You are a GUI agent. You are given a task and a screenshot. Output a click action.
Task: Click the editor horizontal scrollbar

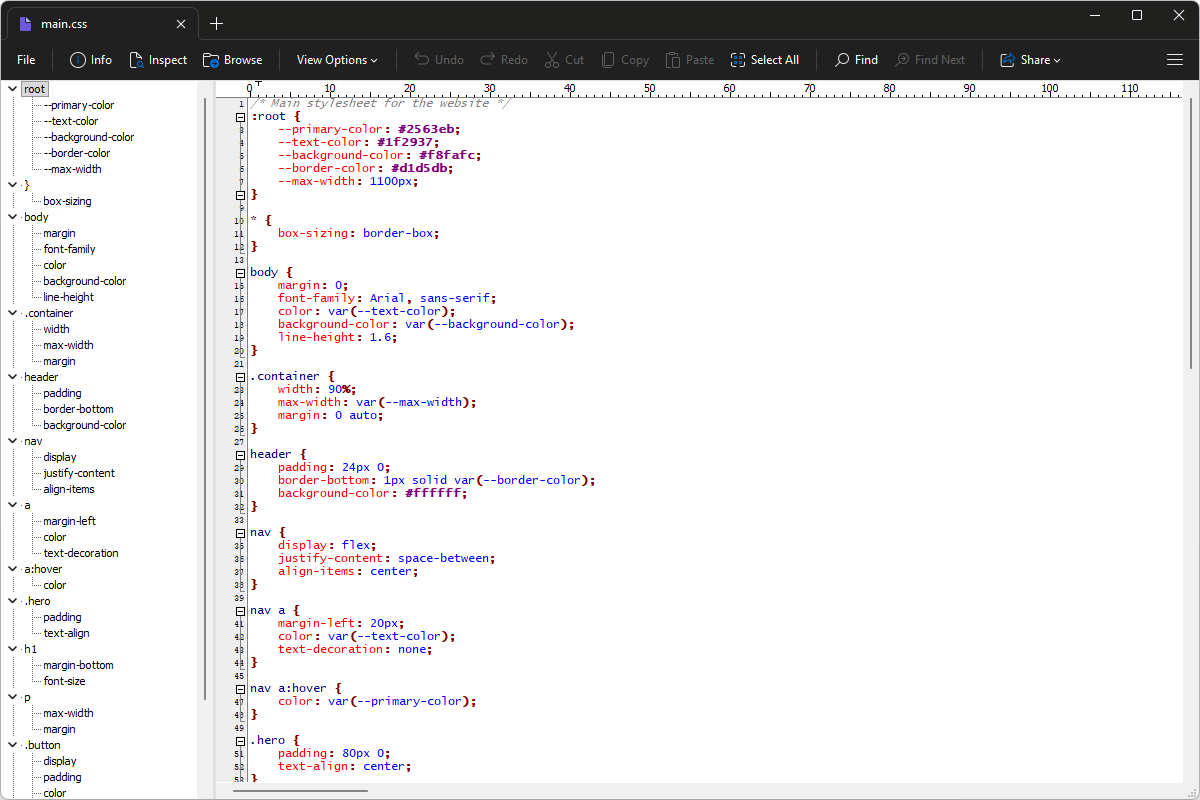(x=300, y=790)
